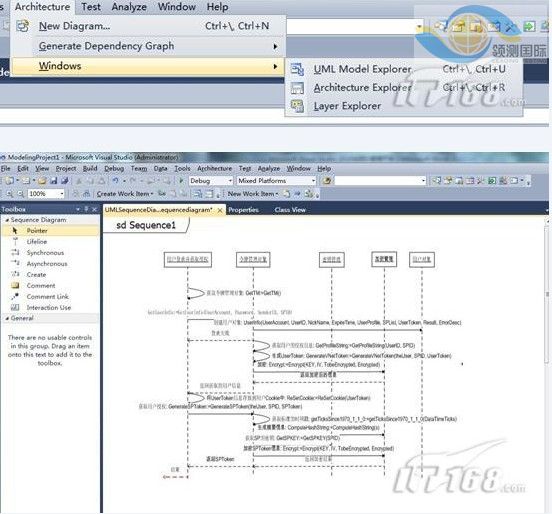The height and width of the screenshot is (514, 552).
Task: Open the find combo box dropdown arrow
Action: click(423, 181)
